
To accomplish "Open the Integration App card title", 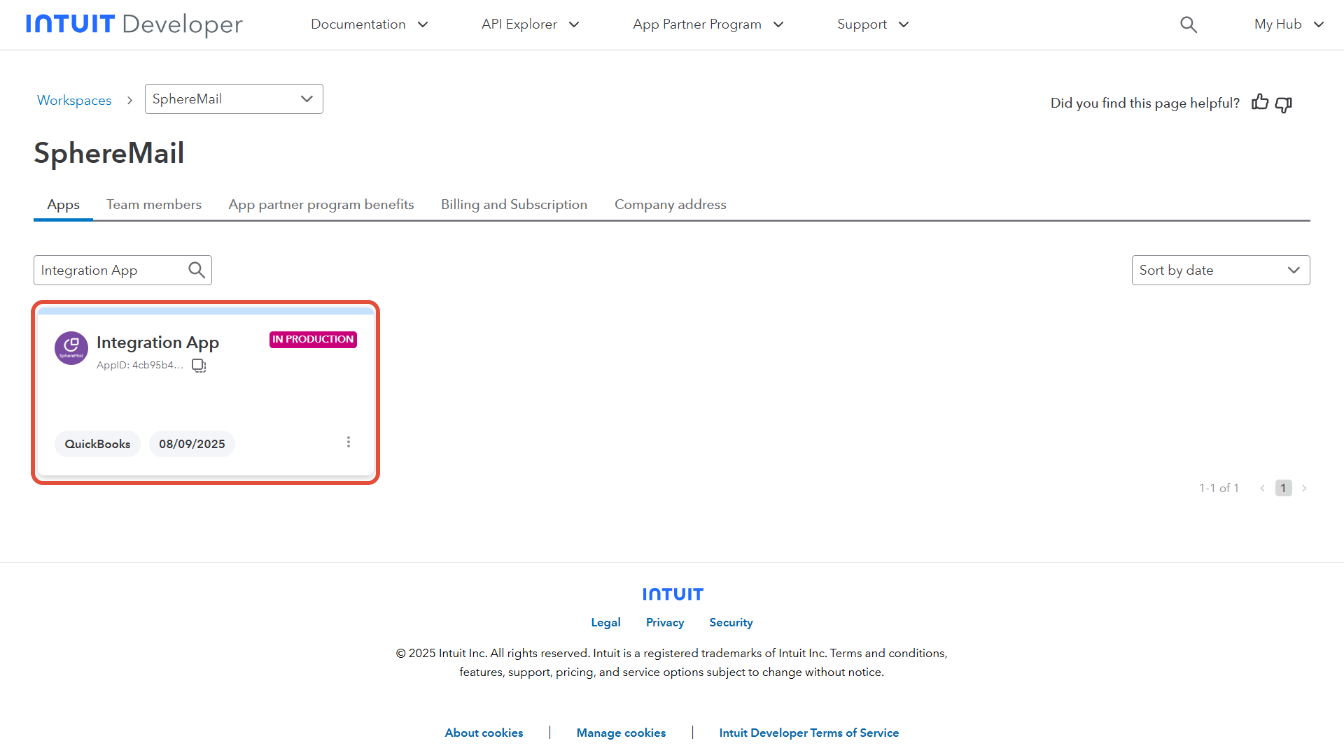I will tap(158, 342).
